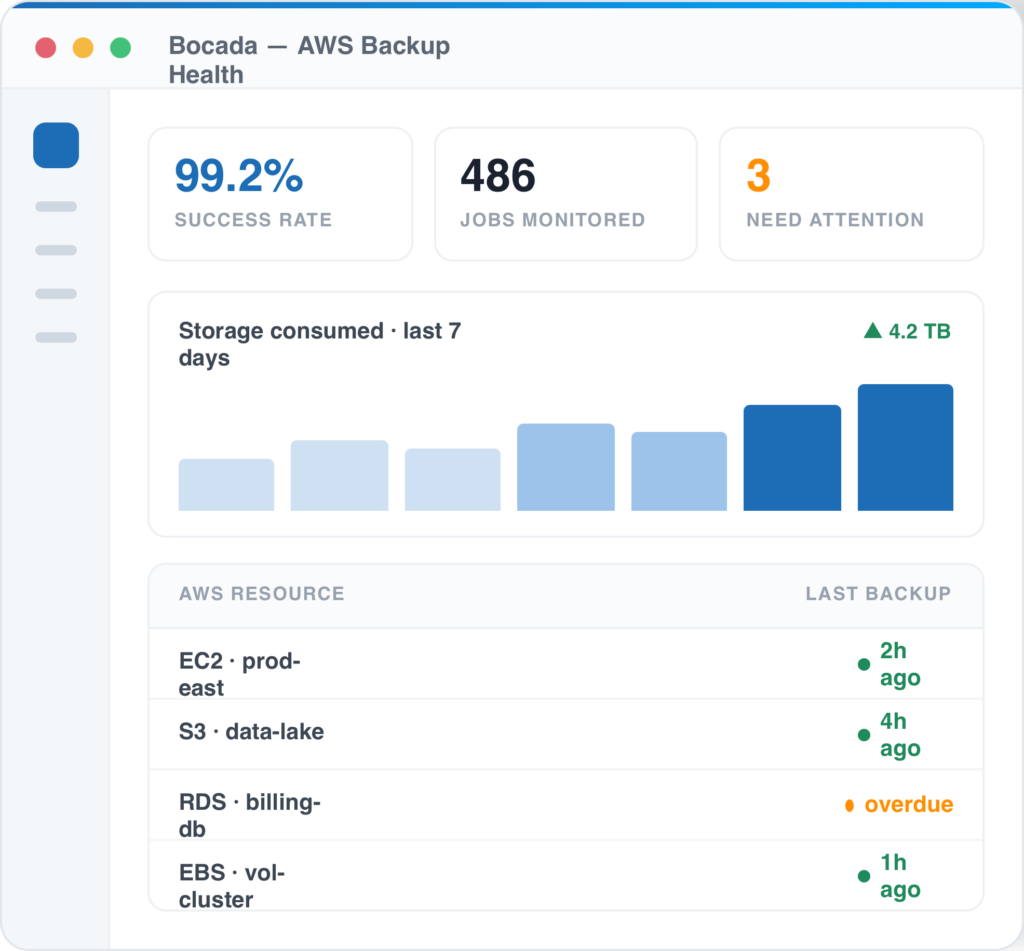Select the tallest rightmost storage bar

coord(905,447)
